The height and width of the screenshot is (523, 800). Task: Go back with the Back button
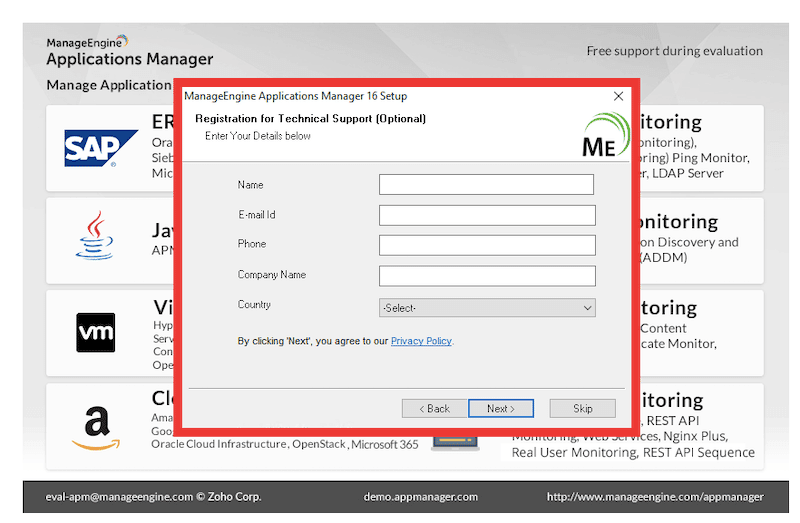pyautogui.click(x=434, y=408)
